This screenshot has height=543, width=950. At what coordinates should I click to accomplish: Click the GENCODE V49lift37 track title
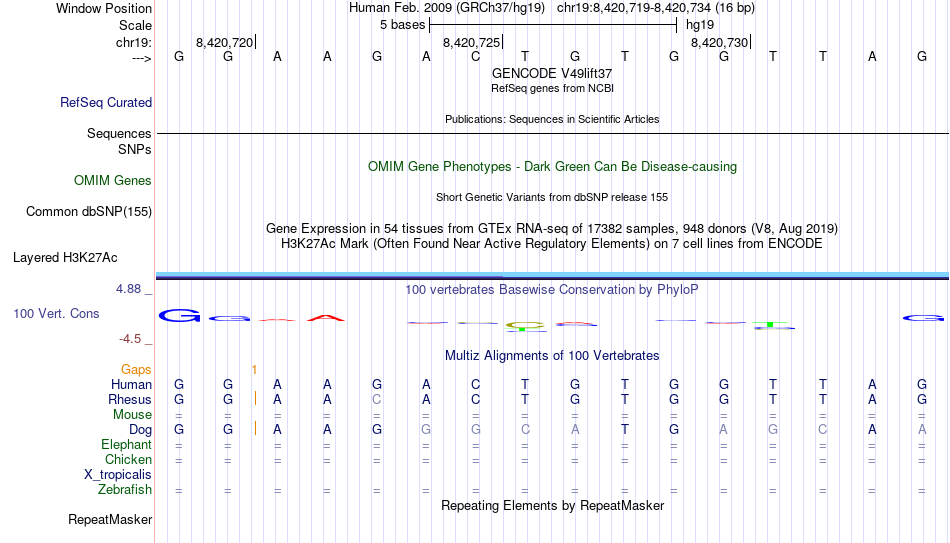pos(552,73)
